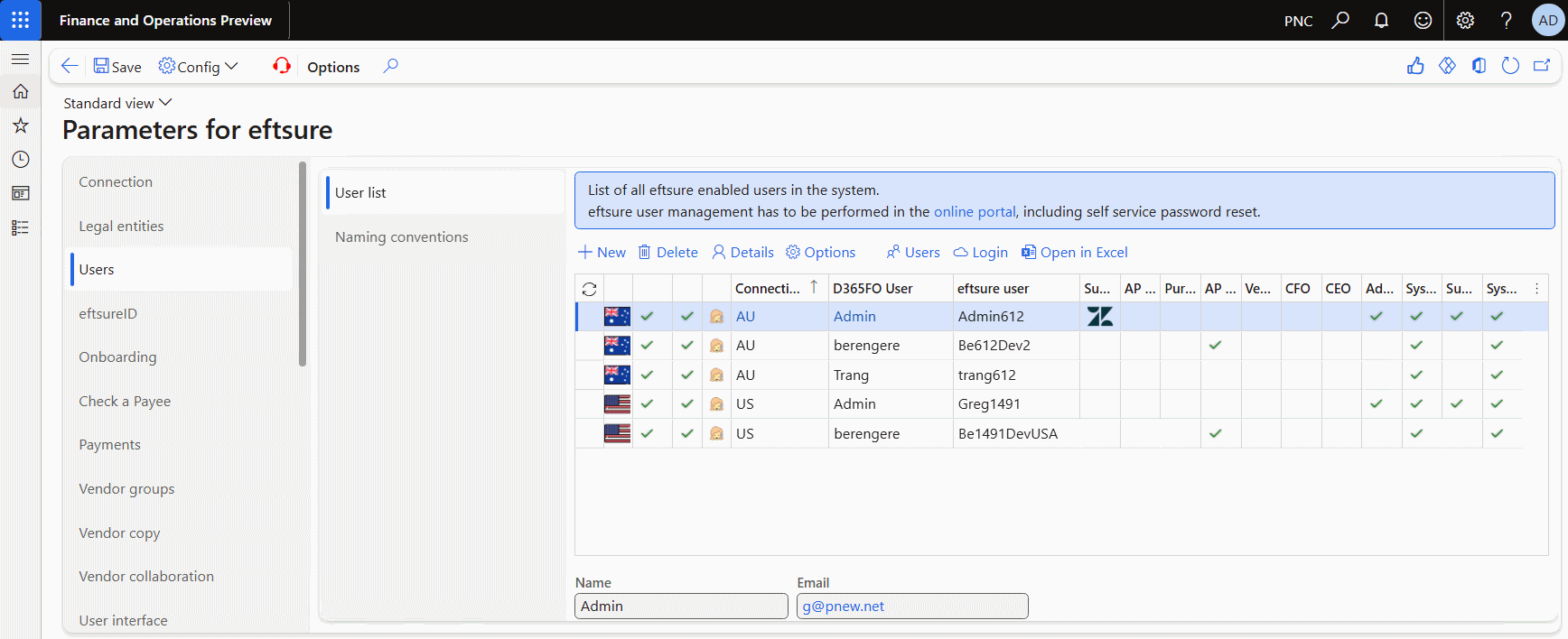Open the AD user account avatar
The width and height of the screenshot is (1568, 639).
pos(1548,20)
